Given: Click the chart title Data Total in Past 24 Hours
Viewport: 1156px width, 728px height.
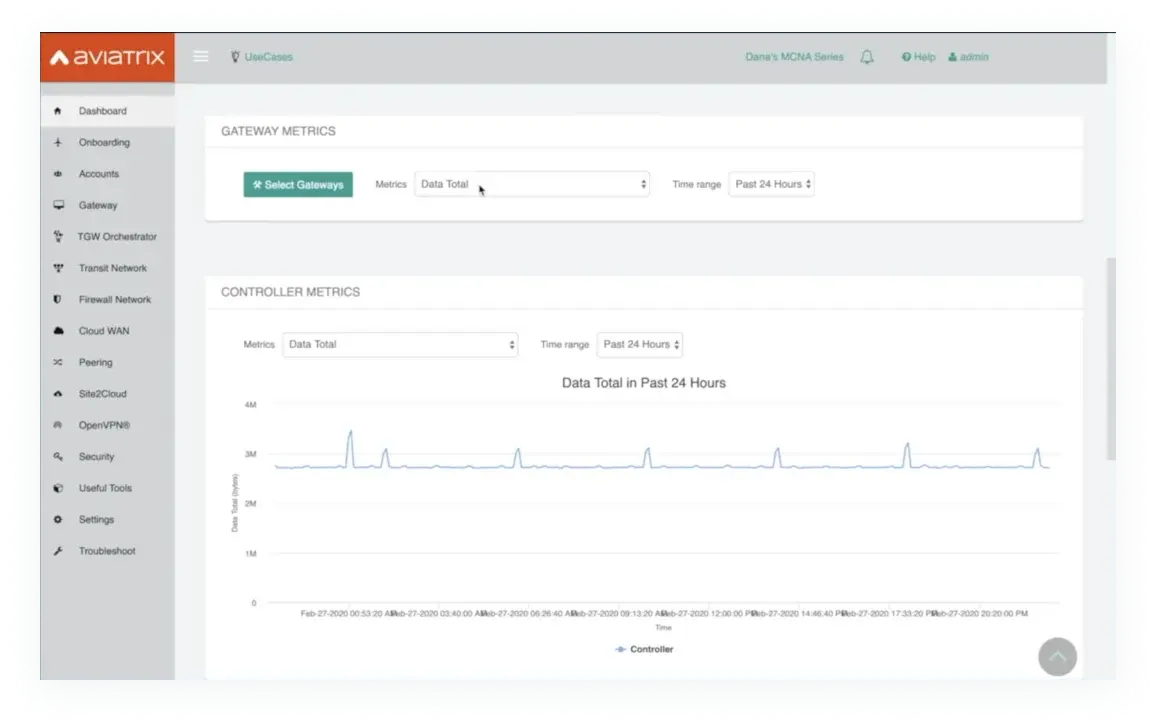Looking at the screenshot, I should click(644, 383).
